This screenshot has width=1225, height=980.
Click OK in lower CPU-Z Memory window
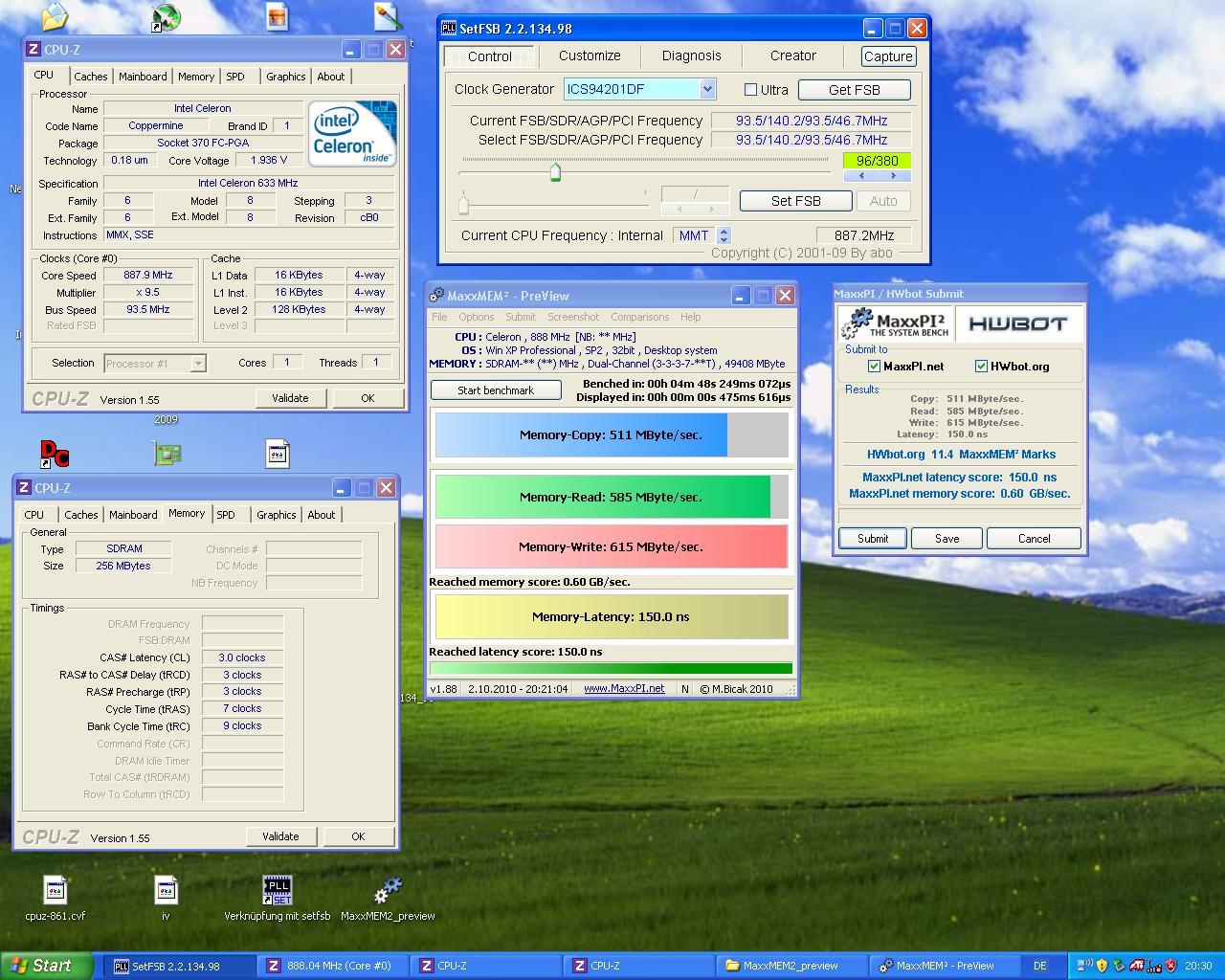pos(358,836)
